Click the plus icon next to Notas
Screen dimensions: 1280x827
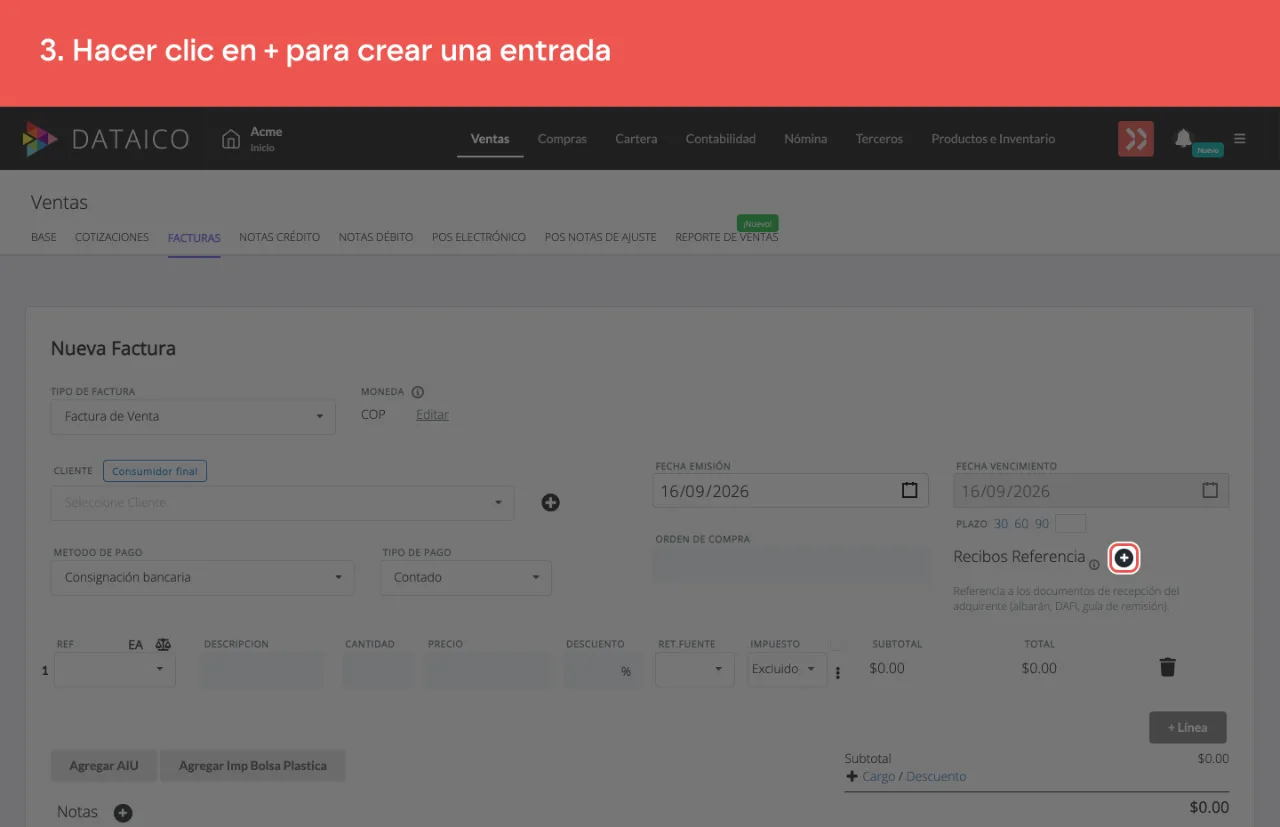point(123,813)
